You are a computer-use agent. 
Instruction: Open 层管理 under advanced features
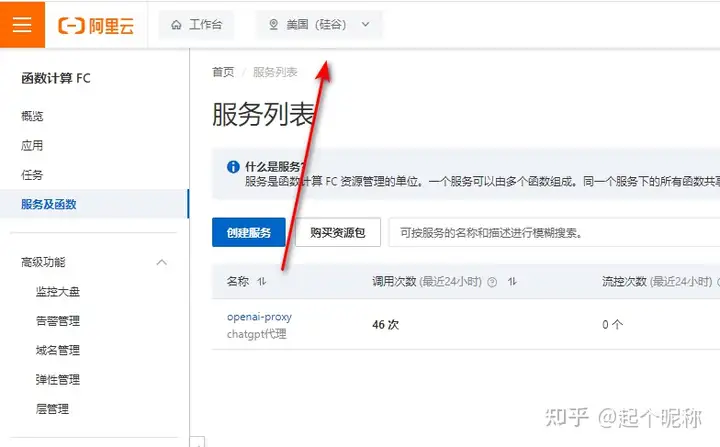tap(52, 409)
